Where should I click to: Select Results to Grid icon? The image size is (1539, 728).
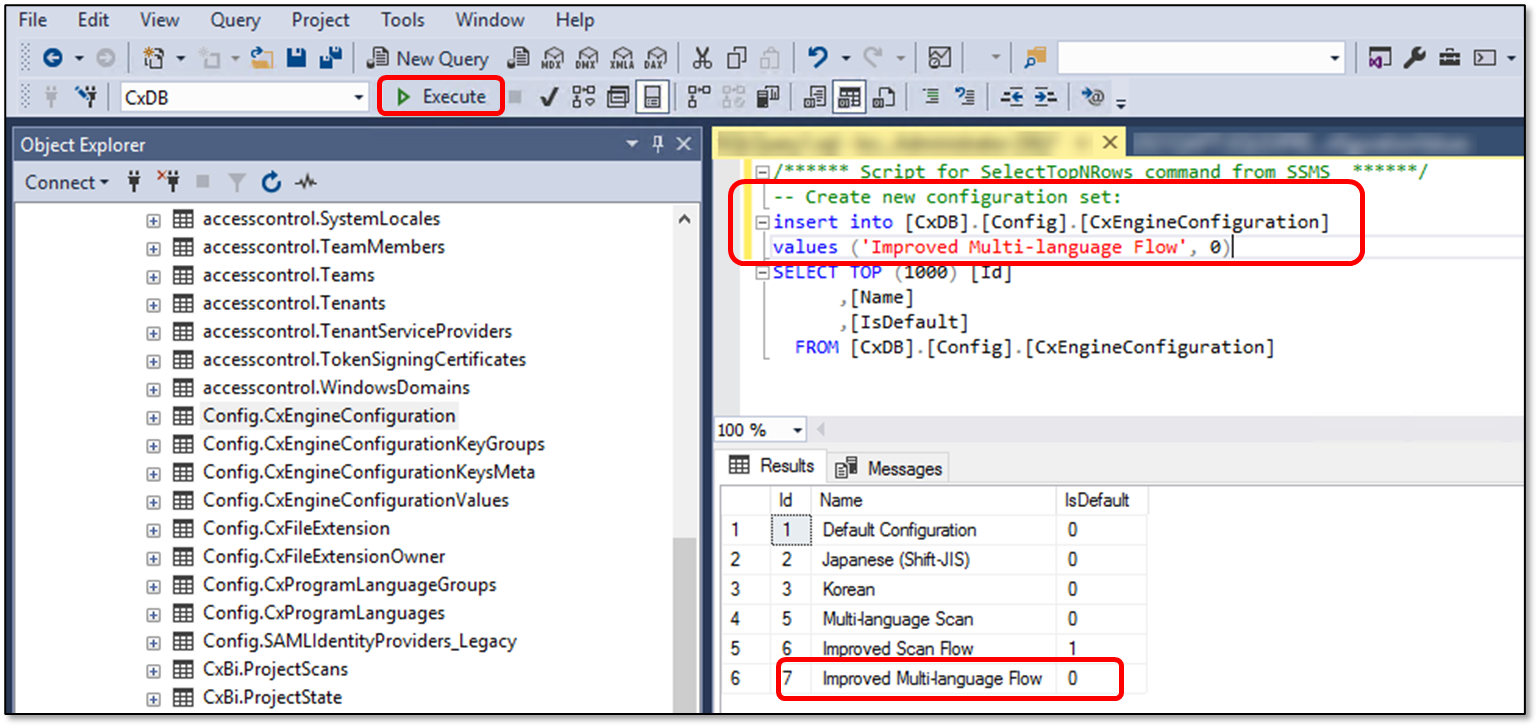pyautogui.click(x=849, y=97)
